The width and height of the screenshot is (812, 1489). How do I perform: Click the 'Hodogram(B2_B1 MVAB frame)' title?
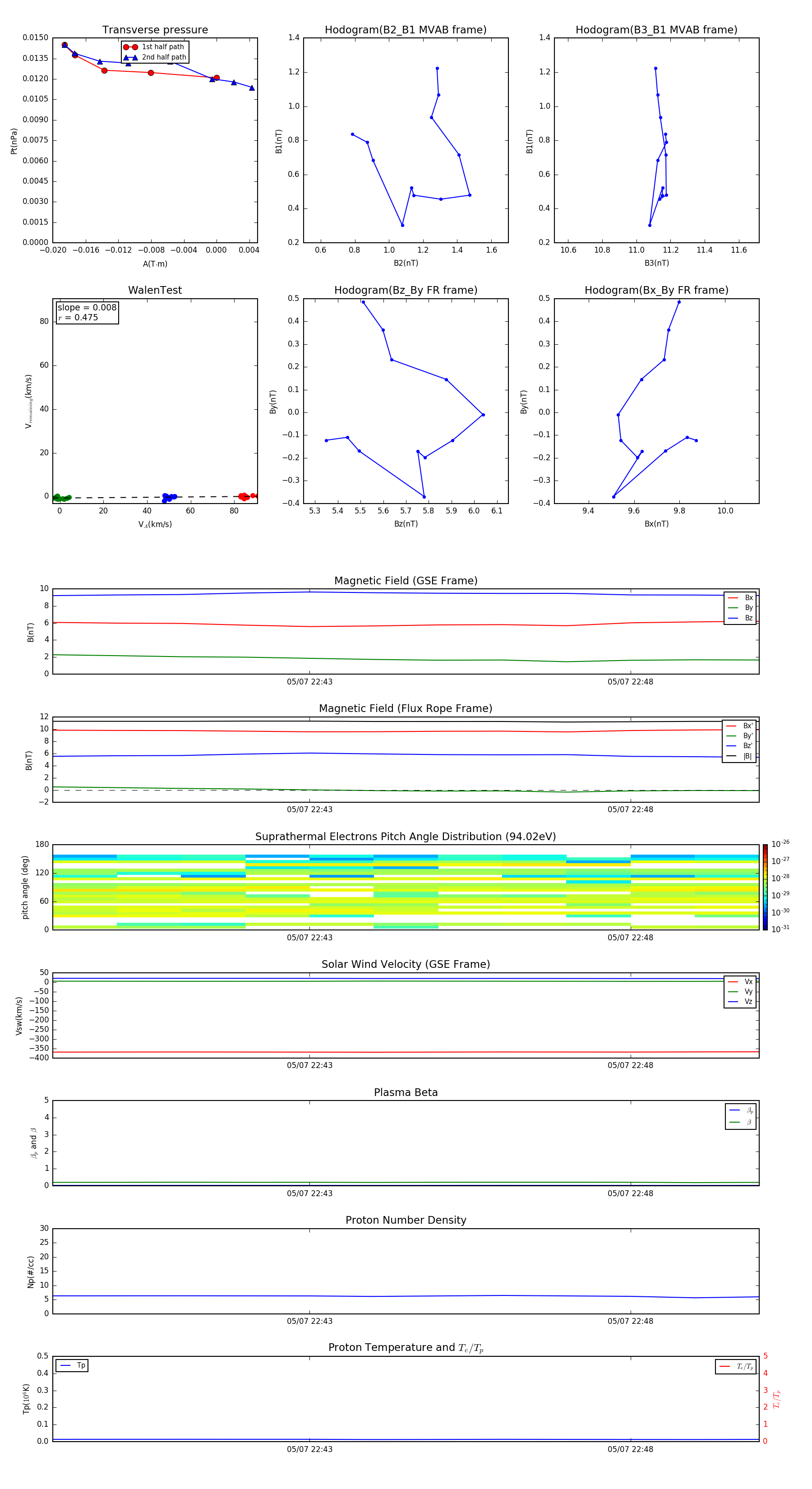click(x=406, y=30)
